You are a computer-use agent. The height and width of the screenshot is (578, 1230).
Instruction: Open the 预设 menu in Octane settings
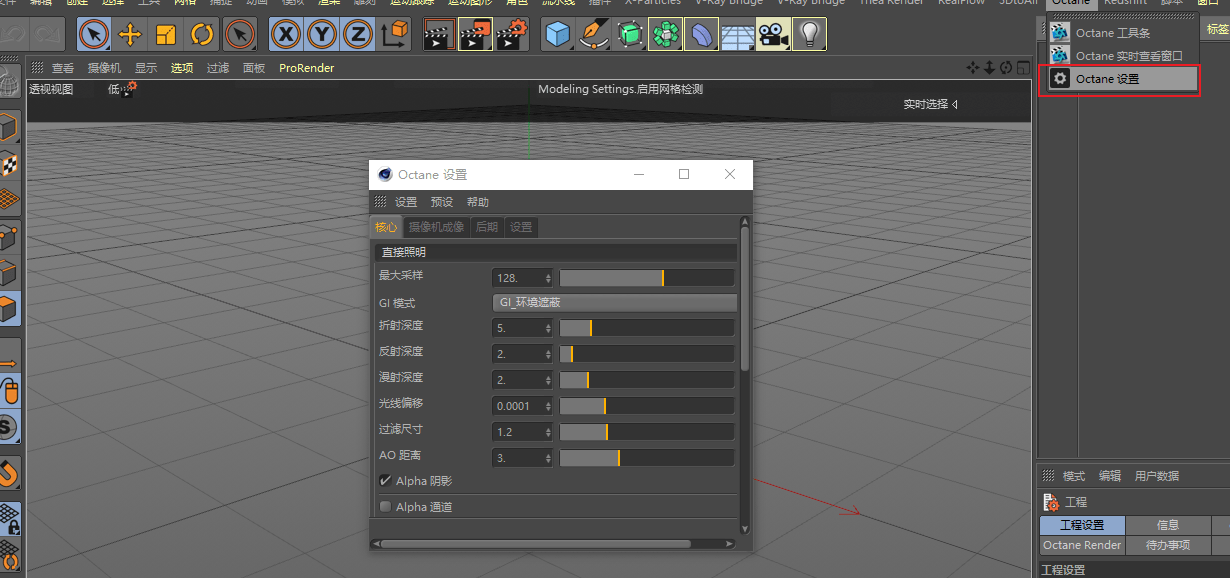coord(441,202)
